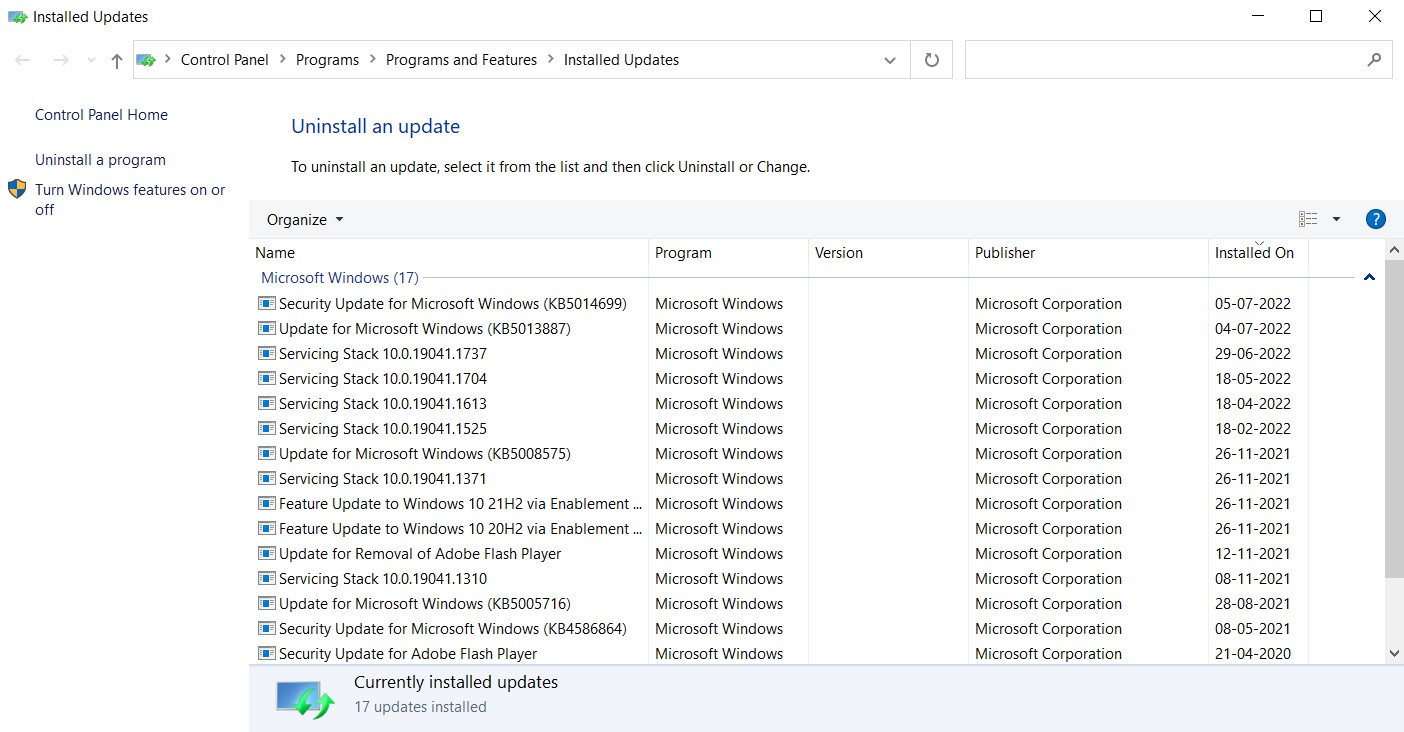Open the Uninstall a program link
The height and width of the screenshot is (732, 1404).
tap(100, 160)
